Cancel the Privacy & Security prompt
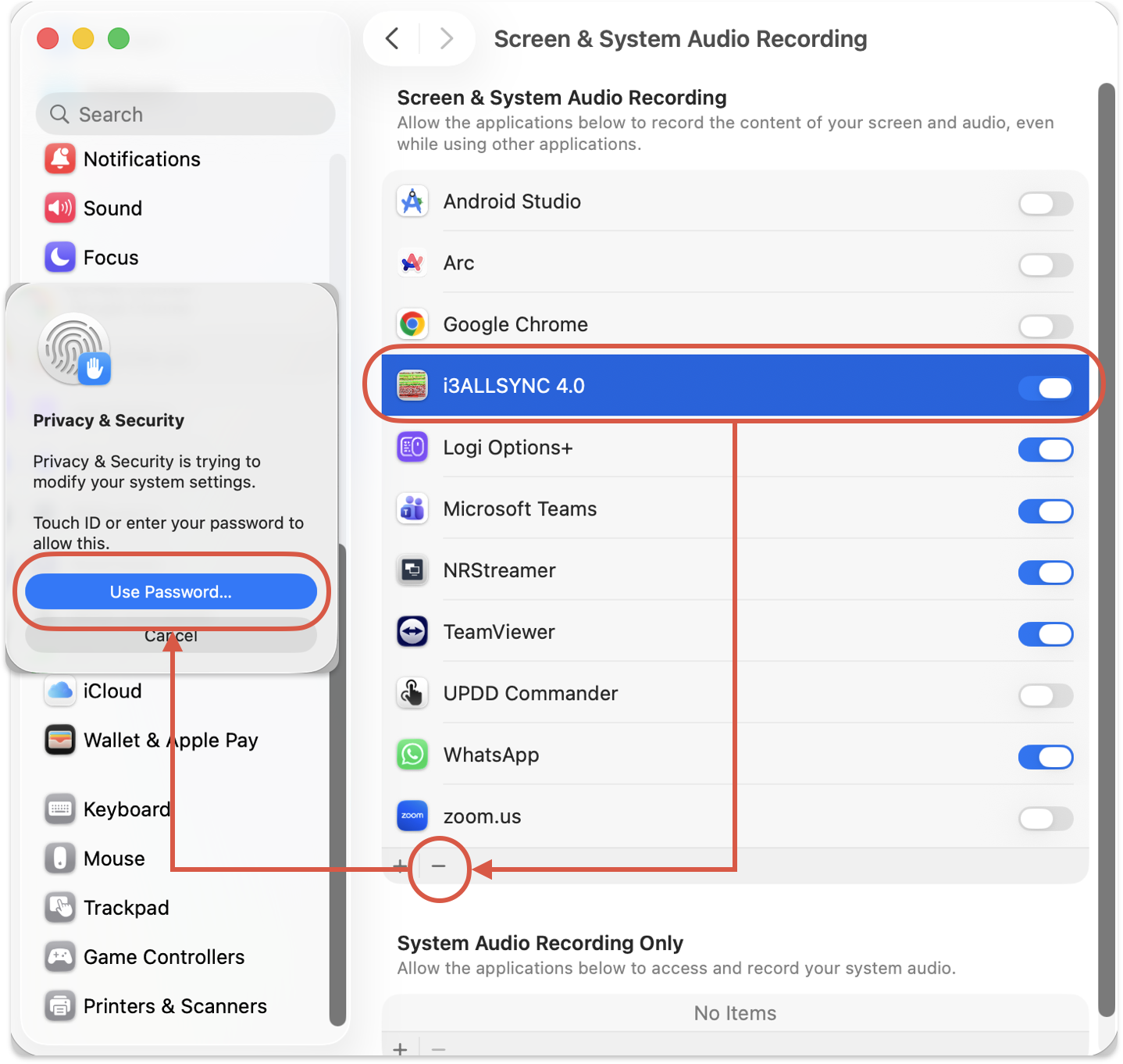This screenshot has height=1064, width=1123. pyautogui.click(x=171, y=636)
